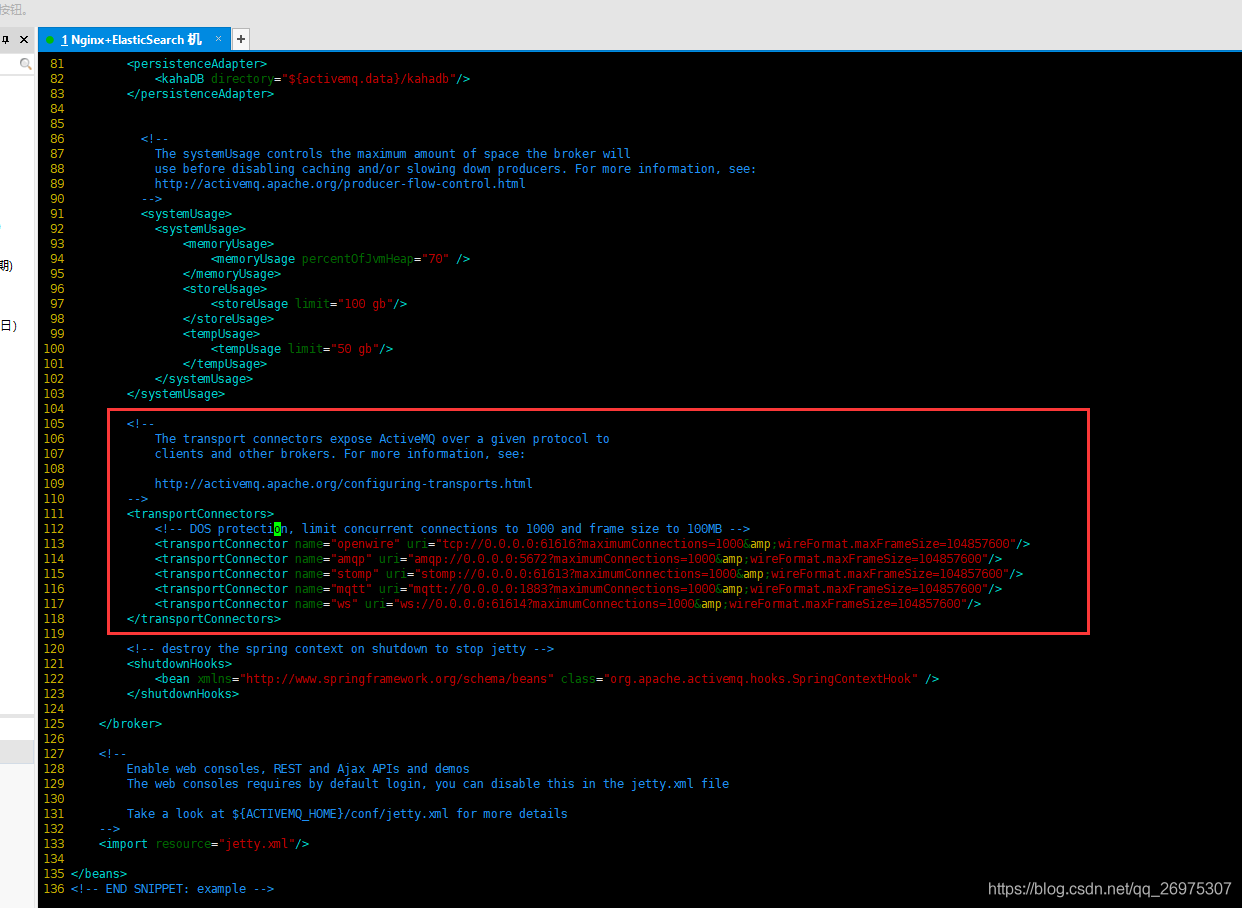The image size is (1242, 908).
Task: Click the import resource="jetty.xml" line
Action: (204, 844)
